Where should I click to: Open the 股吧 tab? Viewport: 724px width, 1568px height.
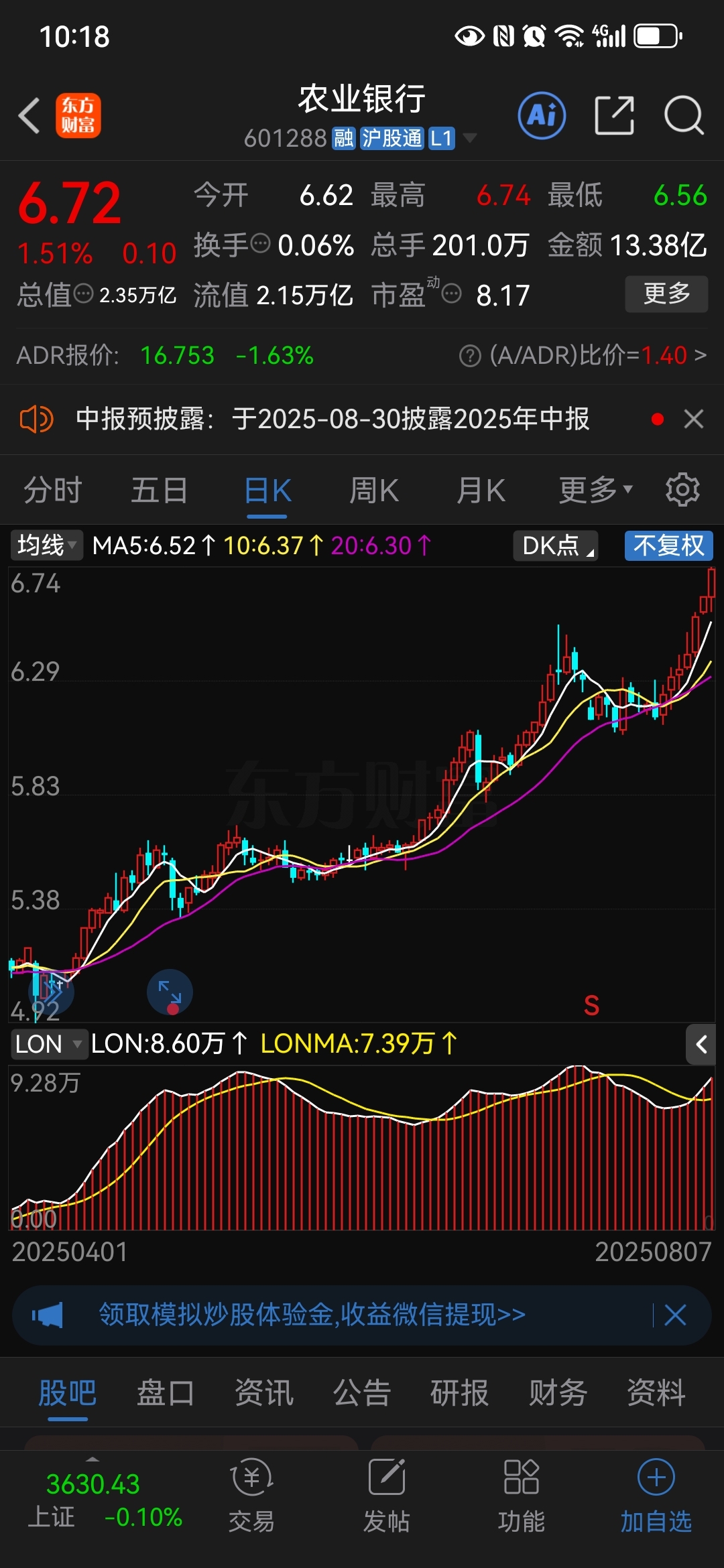(x=67, y=1393)
